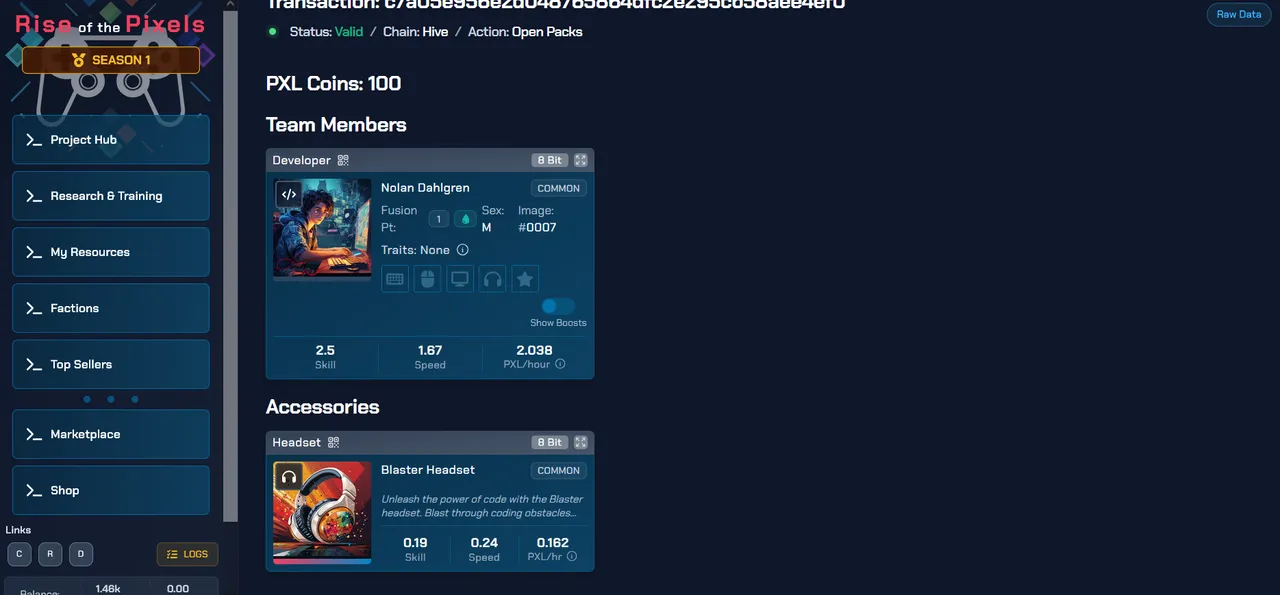Image resolution: width=1280 pixels, height=595 pixels.
Task: Click the C link button
Action: 19,554
